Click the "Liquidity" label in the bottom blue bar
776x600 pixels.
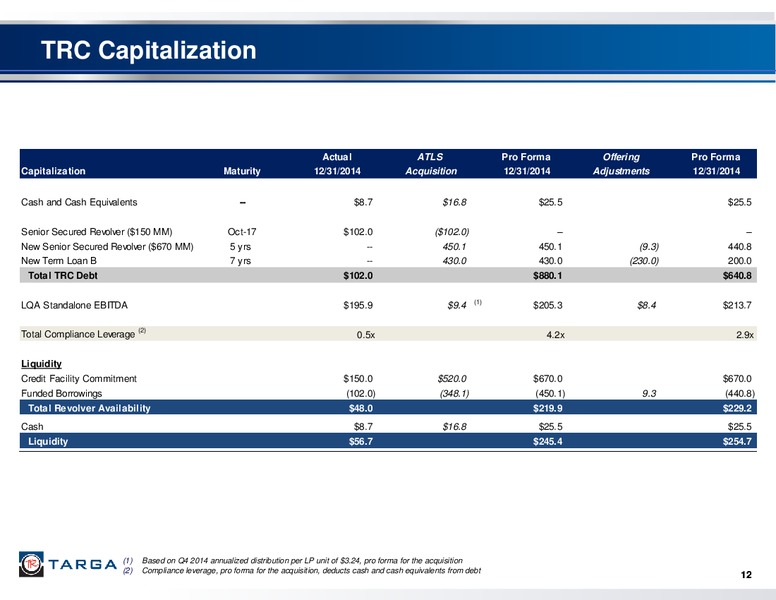pos(48,441)
